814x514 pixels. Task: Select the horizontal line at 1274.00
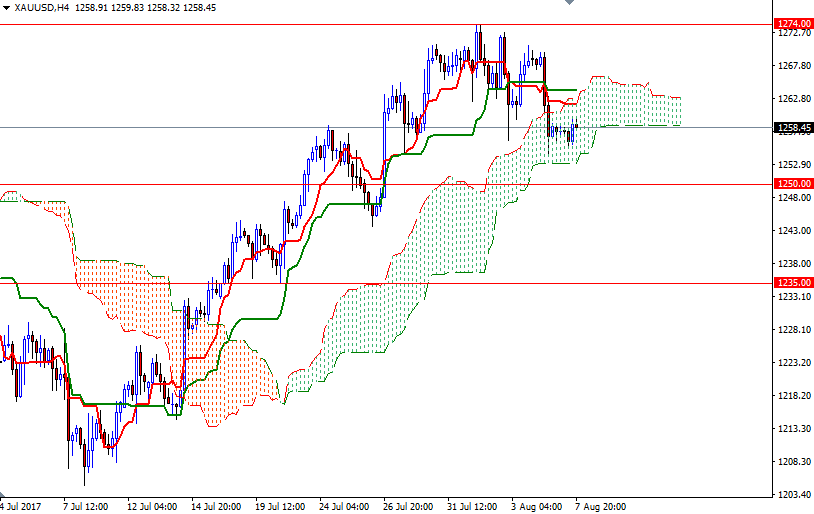click(x=300, y=24)
